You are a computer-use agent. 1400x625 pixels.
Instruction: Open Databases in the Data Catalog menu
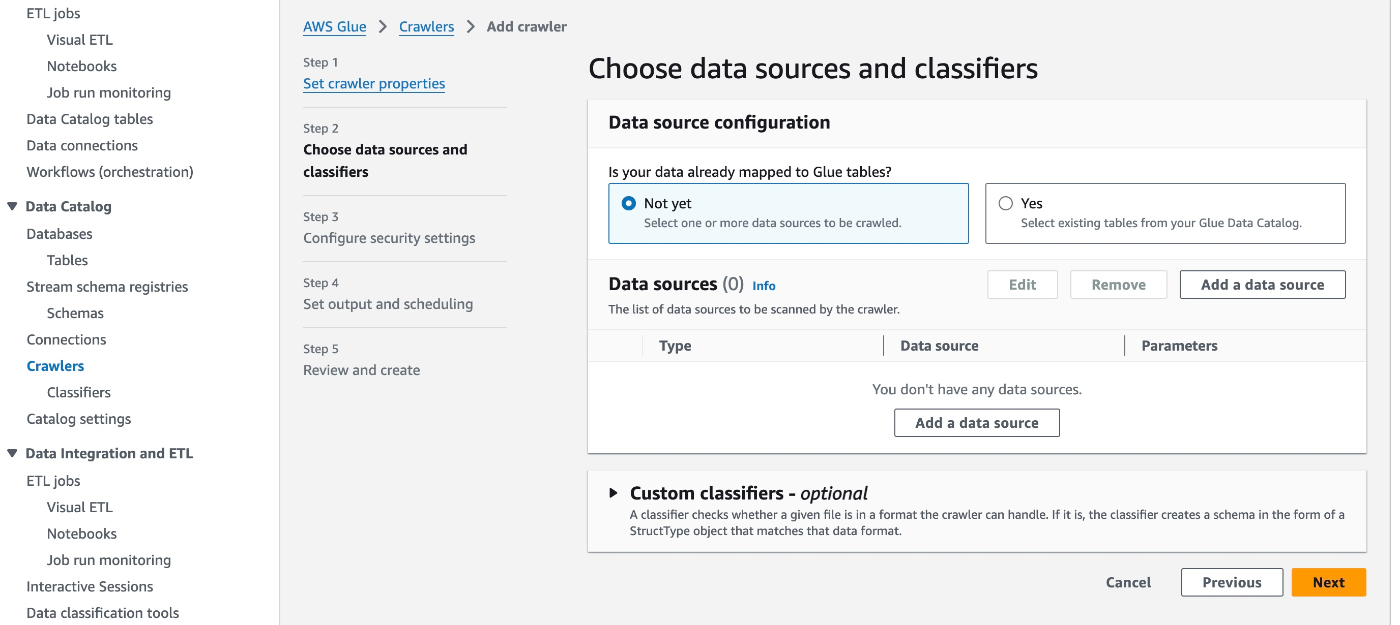[x=59, y=234]
